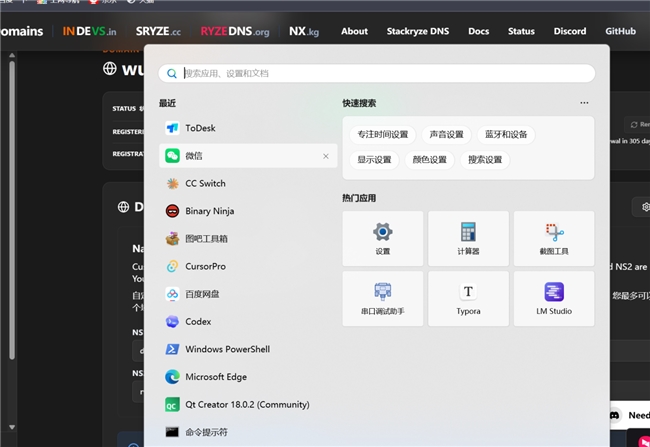
Task: Open the 计算器 Calculator tile
Action: coord(468,238)
